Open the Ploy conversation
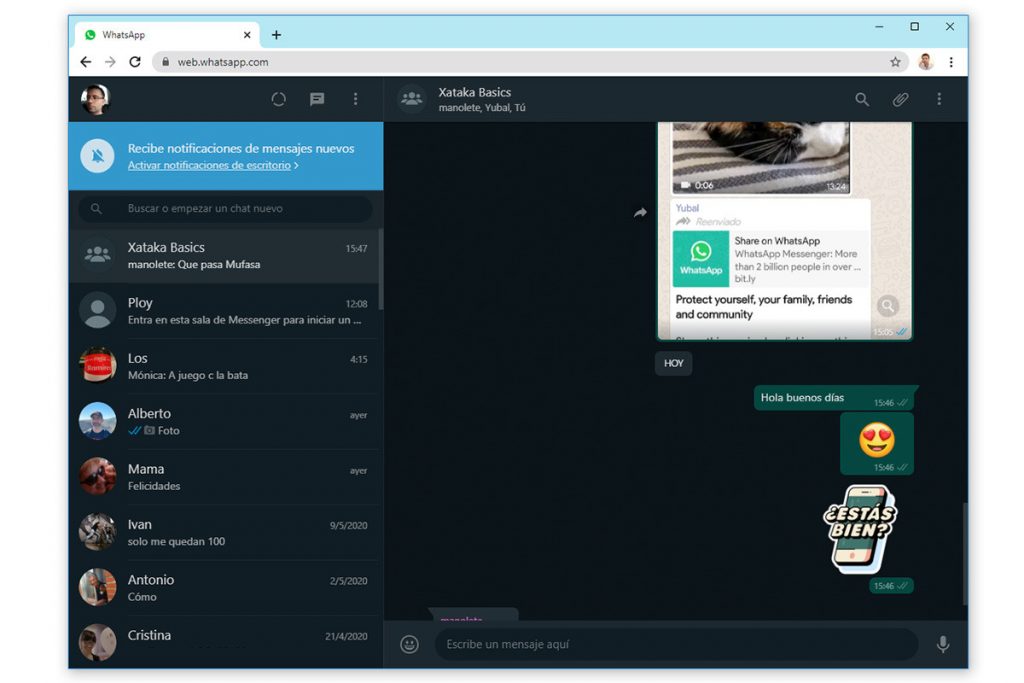 click(225, 311)
